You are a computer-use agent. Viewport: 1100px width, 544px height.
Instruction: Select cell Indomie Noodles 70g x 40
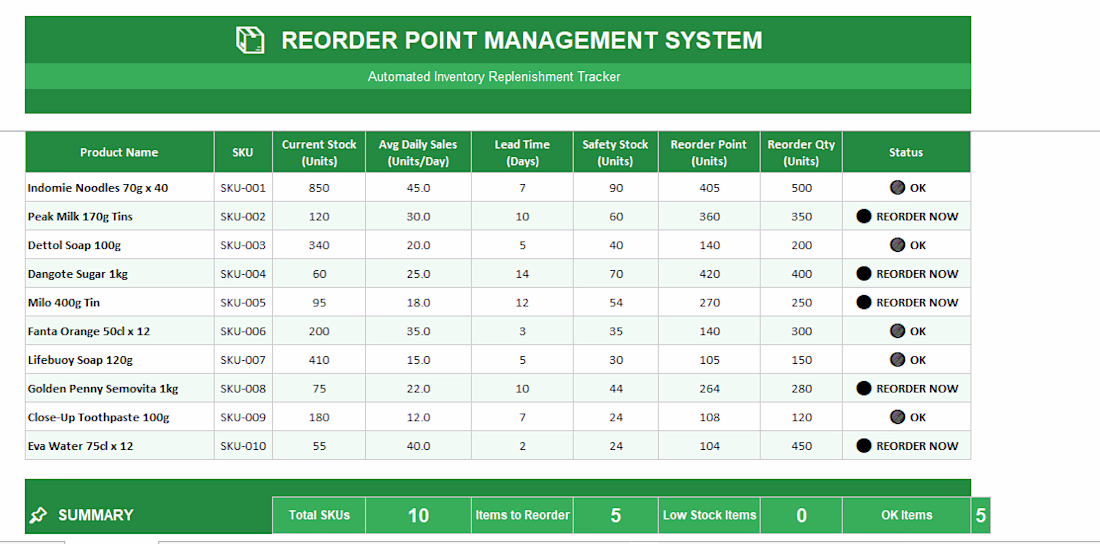click(x=119, y=187)
